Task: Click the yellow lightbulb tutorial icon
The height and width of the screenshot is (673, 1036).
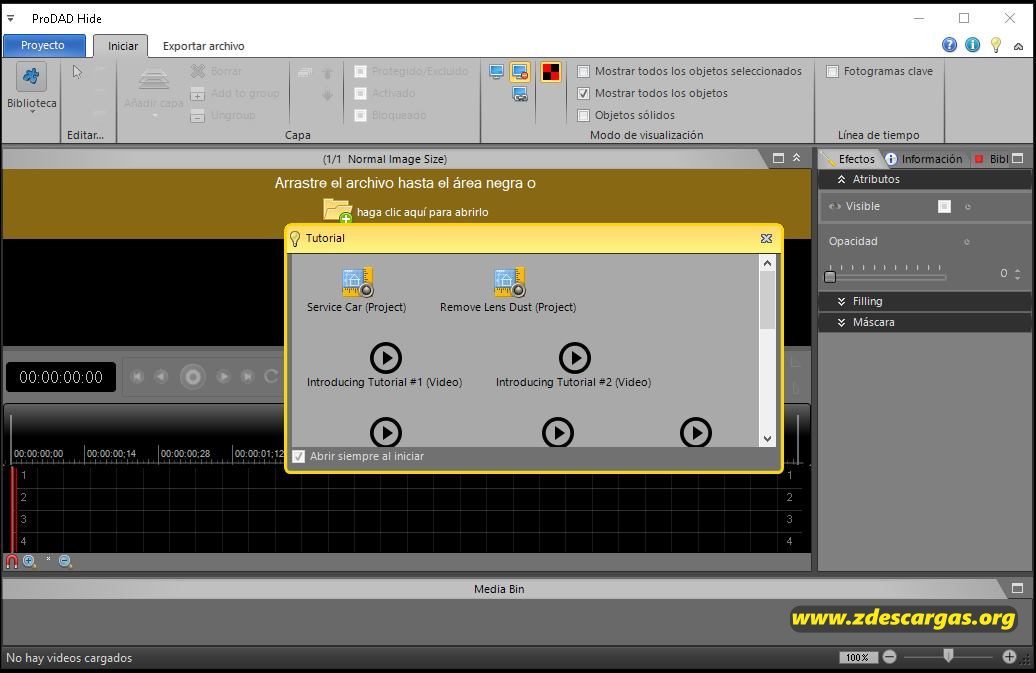Action: [x=996, y=45]
